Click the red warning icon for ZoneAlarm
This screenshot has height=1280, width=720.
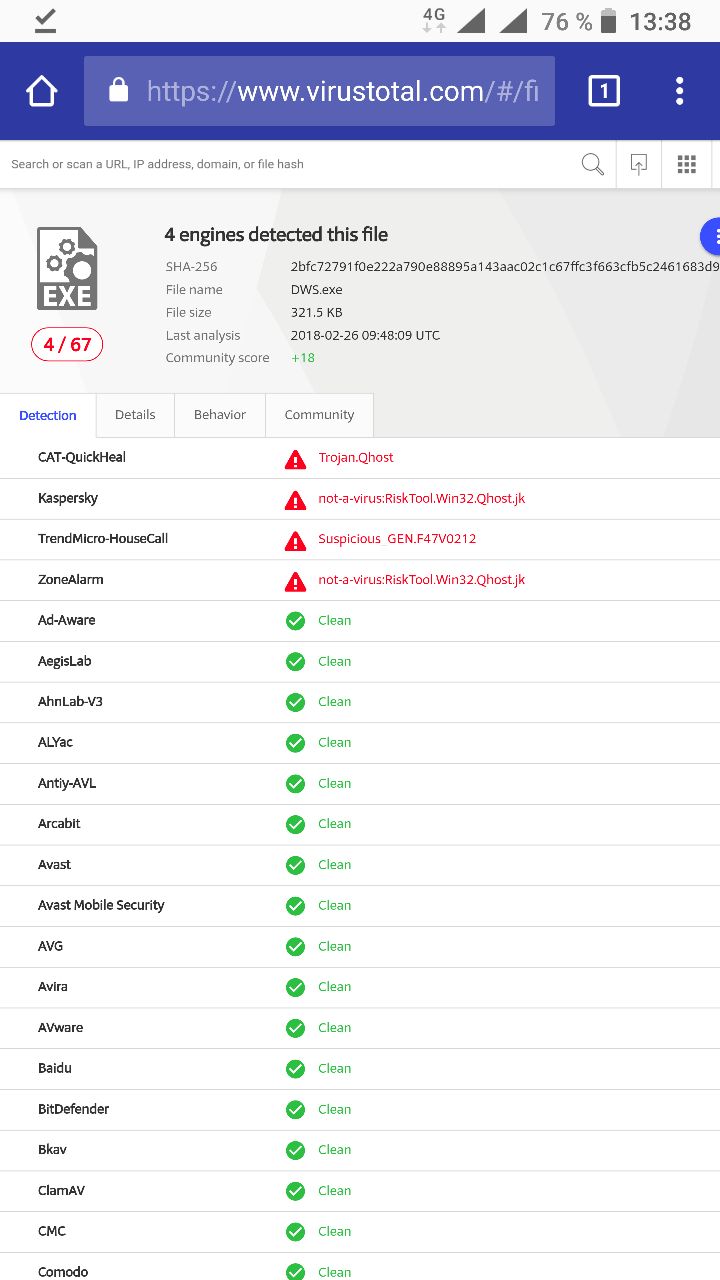click(295, 581)
